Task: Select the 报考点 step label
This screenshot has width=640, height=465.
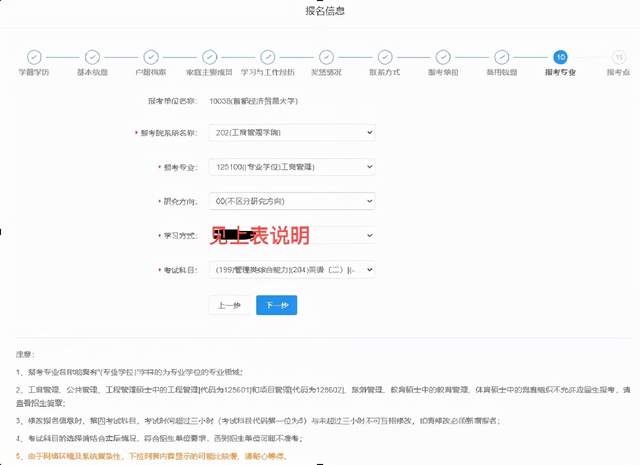Action: pos(618,72)
